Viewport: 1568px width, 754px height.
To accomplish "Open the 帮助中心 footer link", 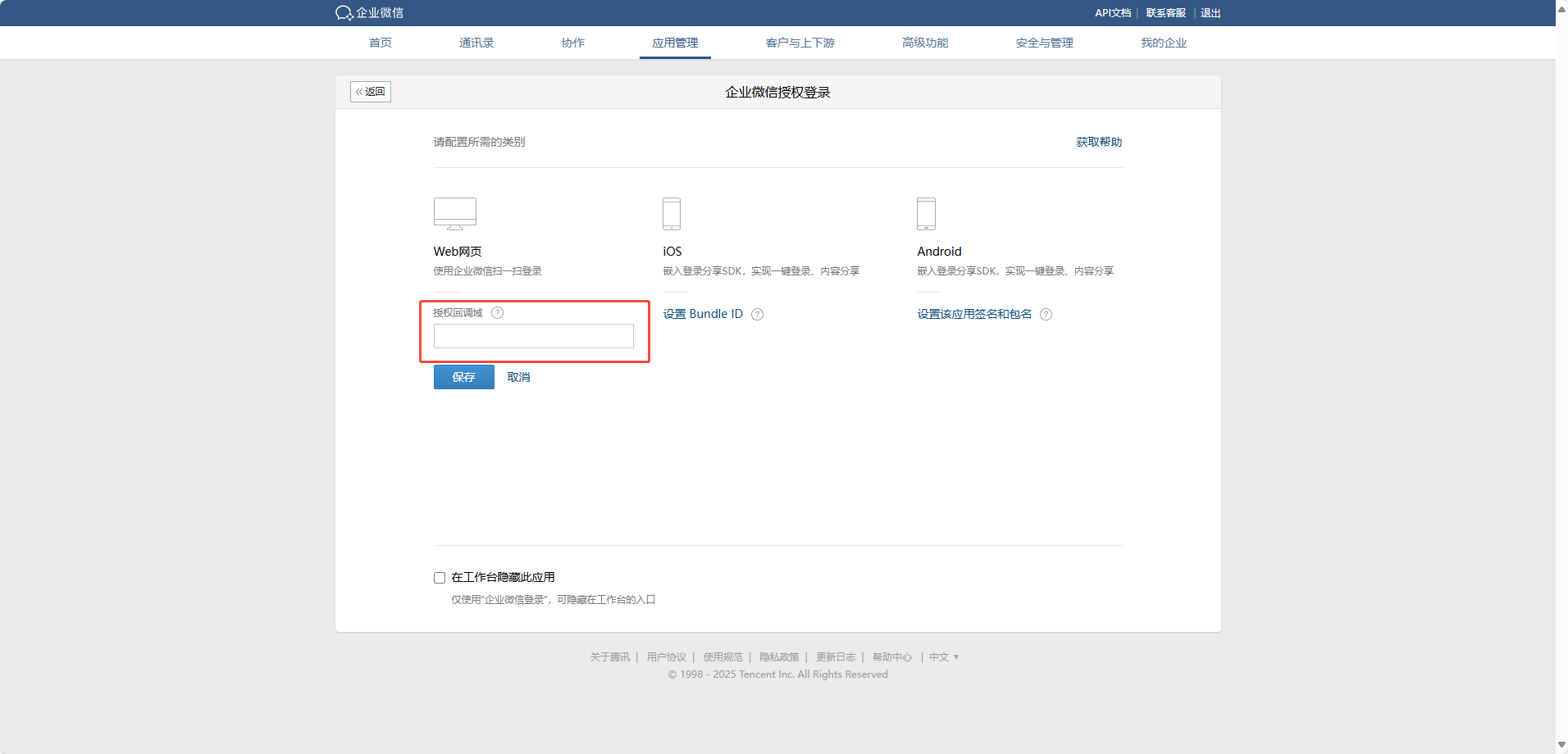I will pos(892,657).
